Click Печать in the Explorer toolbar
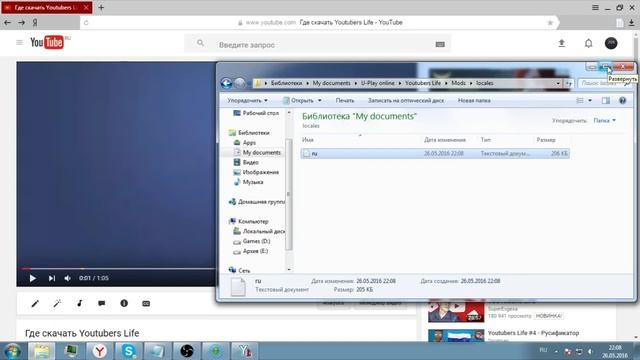The height and width of the screenshot is (360, 640). click(x=345, y=100)
